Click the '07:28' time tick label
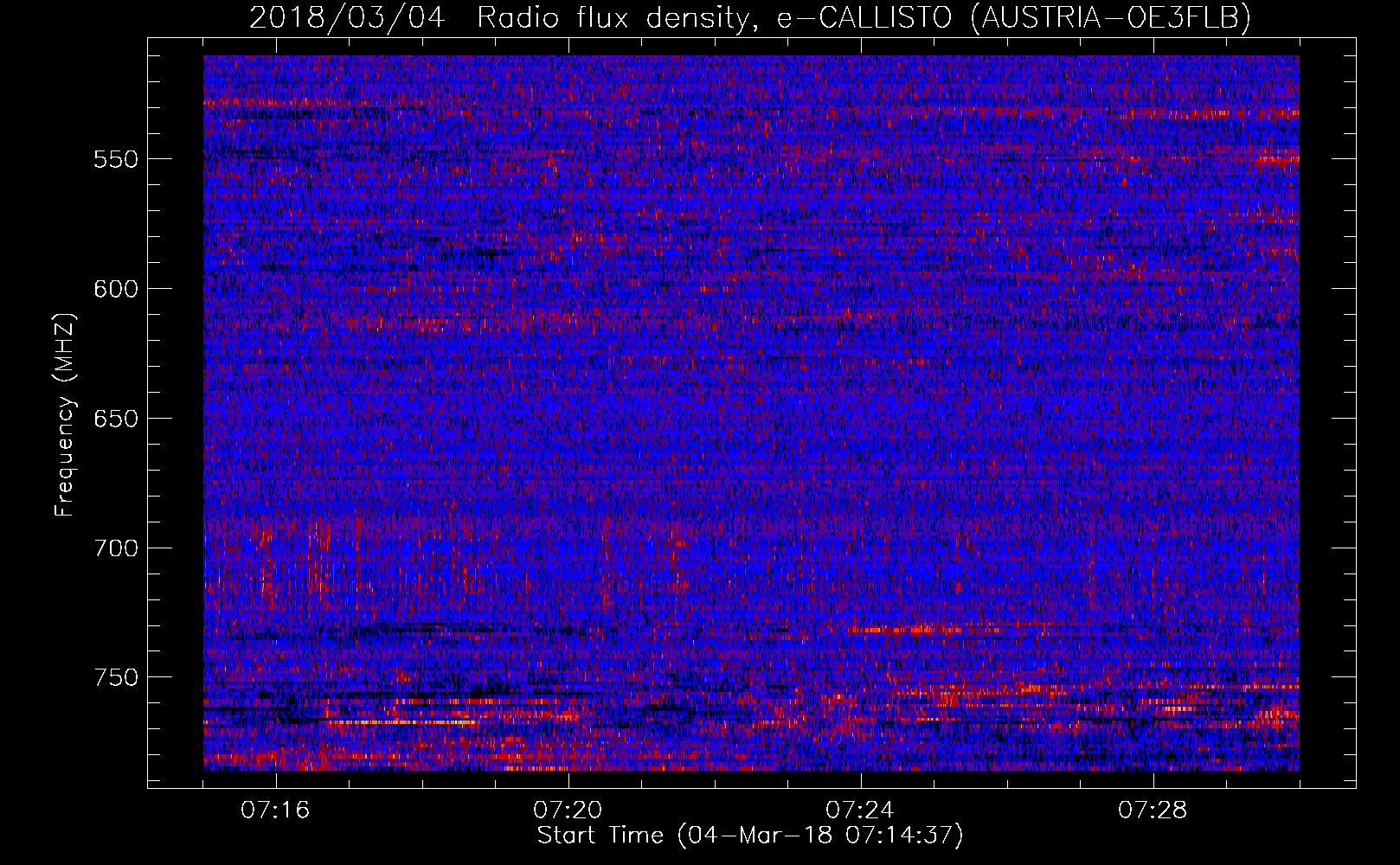This screenshot has height=865, width=1400. pyautogui.click(x=1153, y=811)
